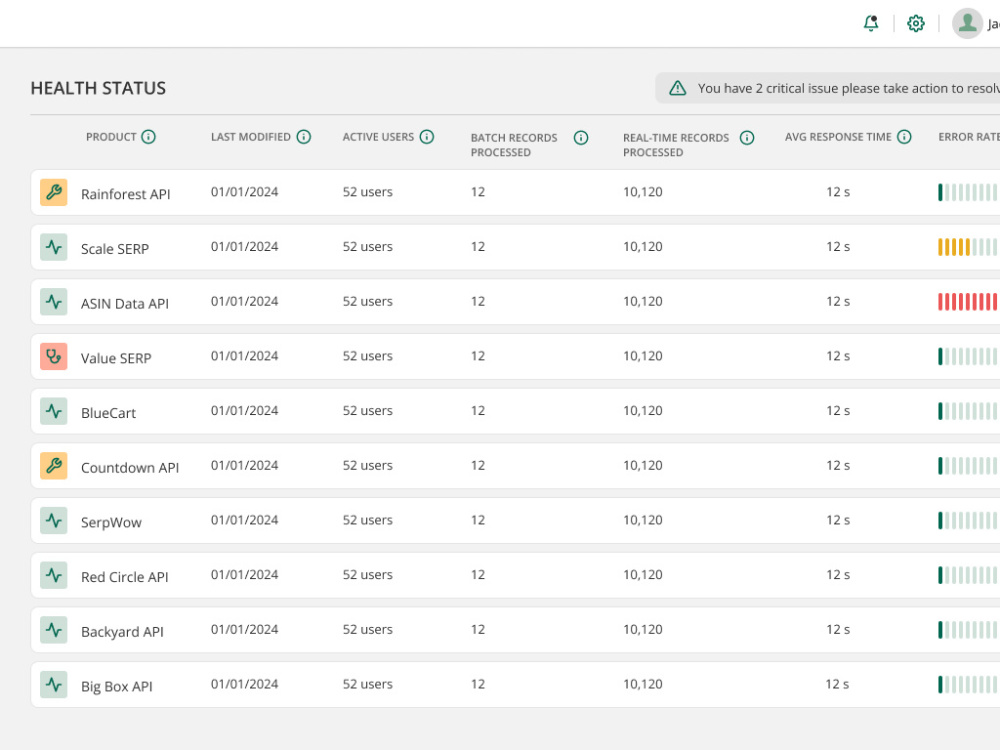The height and width of the screenshot is (750, 1000).
Task: Select the Backyard API product name
Action: 122,632
